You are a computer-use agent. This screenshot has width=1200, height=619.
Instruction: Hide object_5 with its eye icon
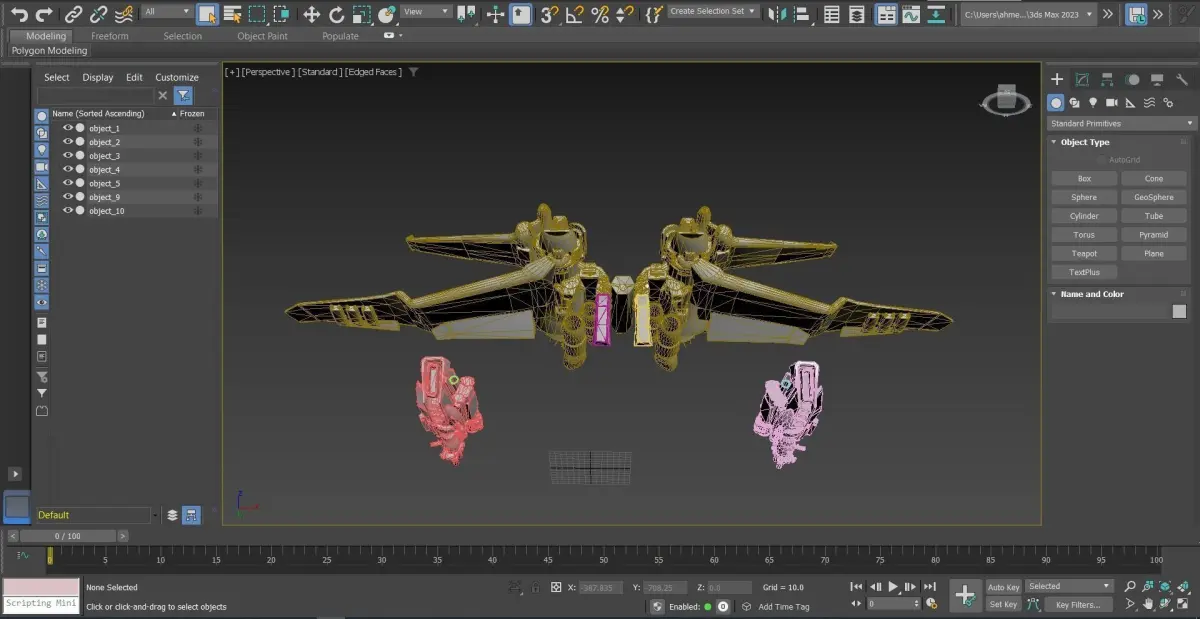(68, 183)
